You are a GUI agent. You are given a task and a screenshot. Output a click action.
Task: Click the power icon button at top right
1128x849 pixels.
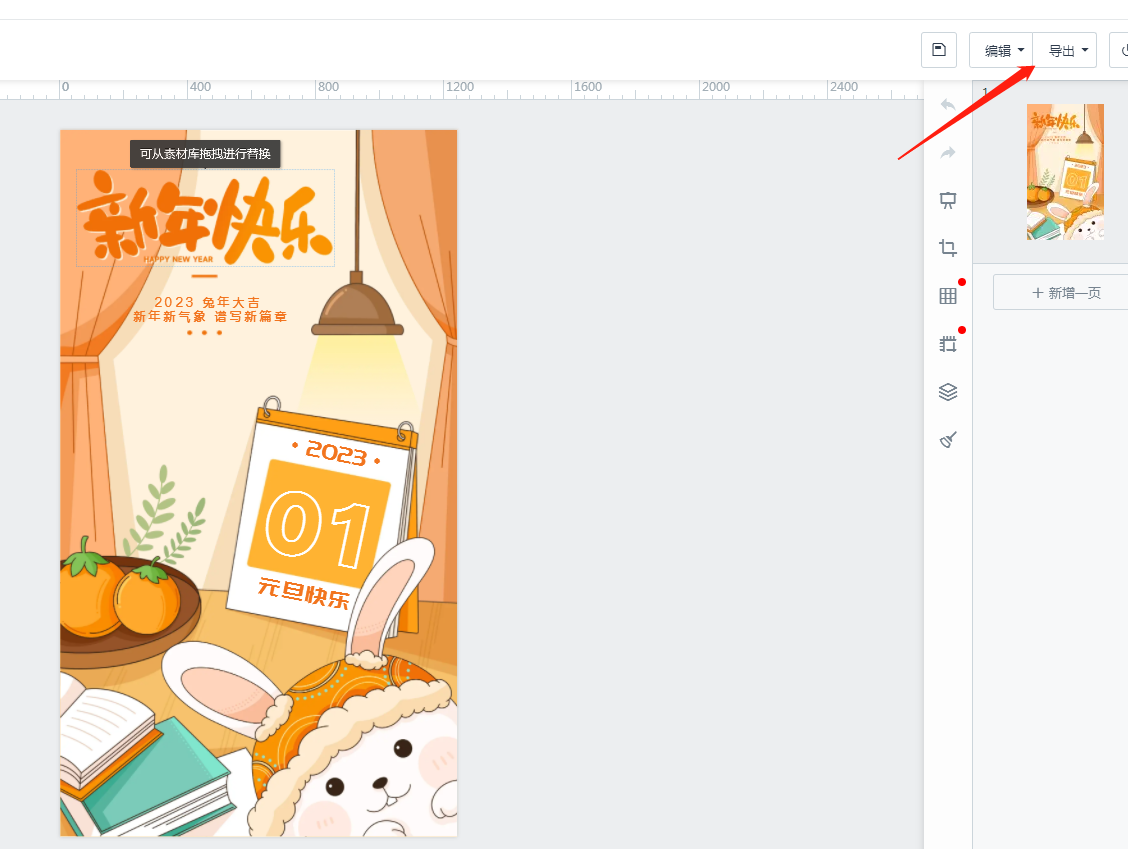coord(1120,50)
